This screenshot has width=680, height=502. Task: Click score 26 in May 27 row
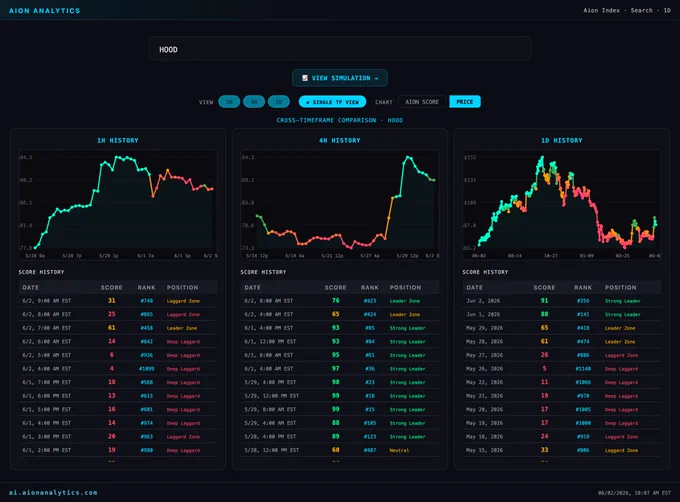(x=544, y=355)
